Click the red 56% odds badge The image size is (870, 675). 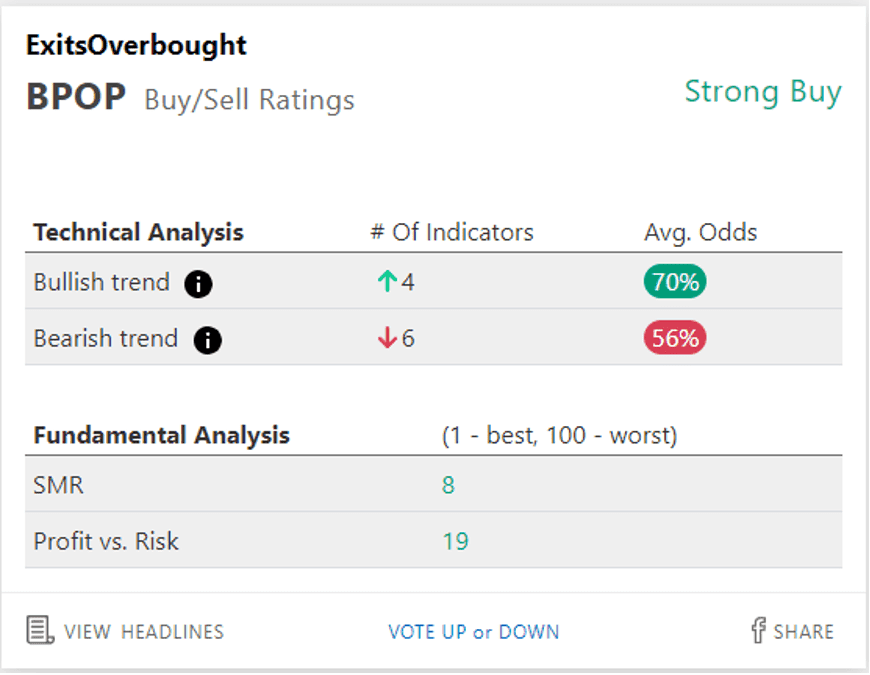point(675,339)
